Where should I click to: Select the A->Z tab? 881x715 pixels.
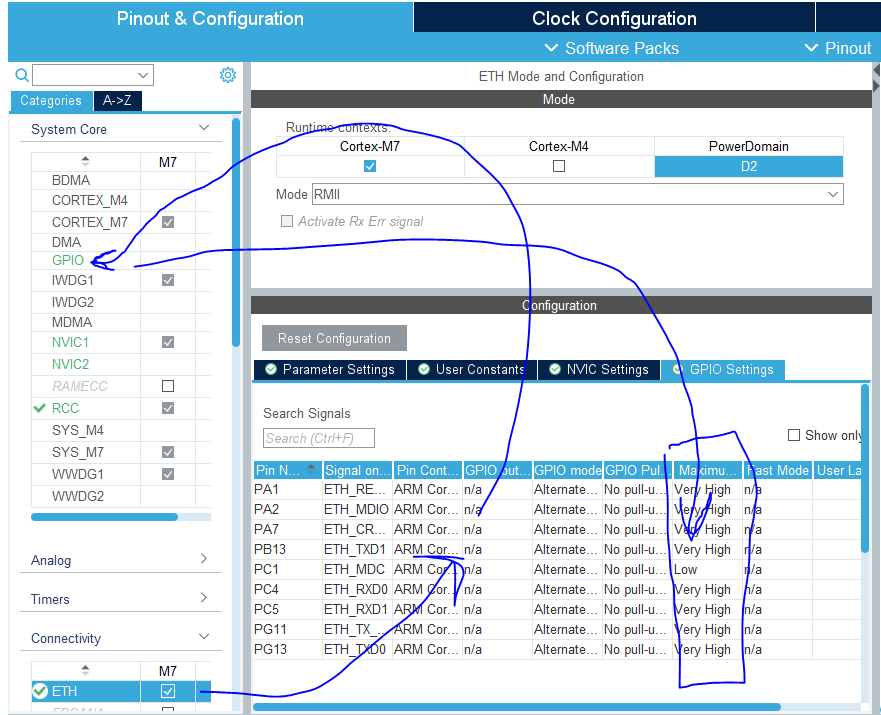[117, 101]
